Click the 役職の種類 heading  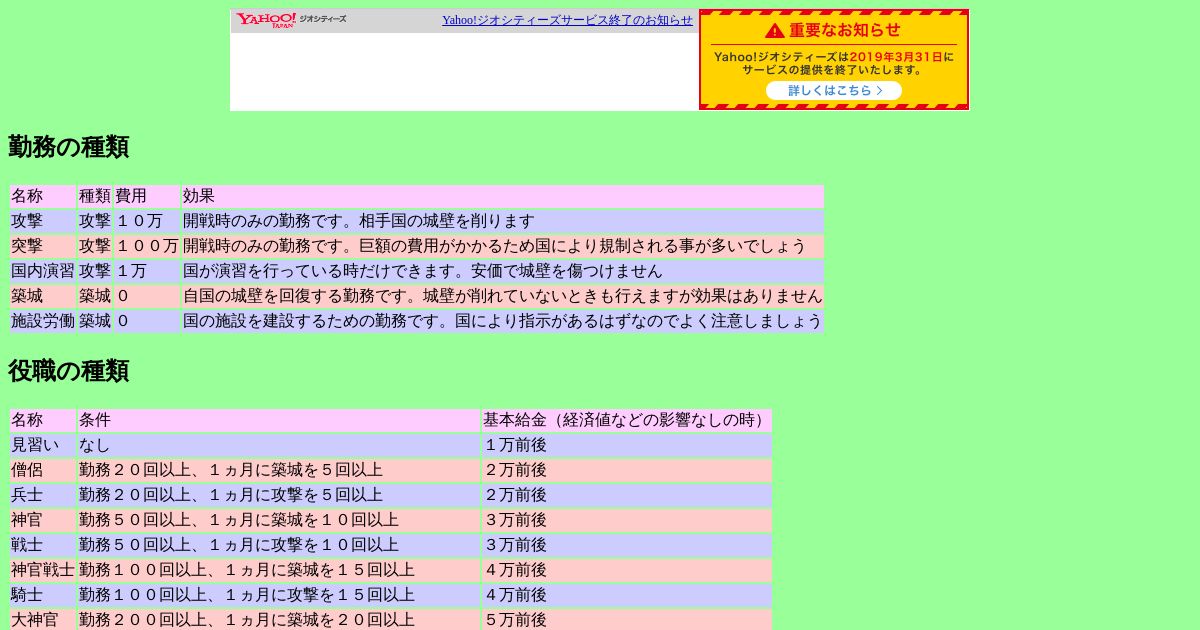point(68,371)
